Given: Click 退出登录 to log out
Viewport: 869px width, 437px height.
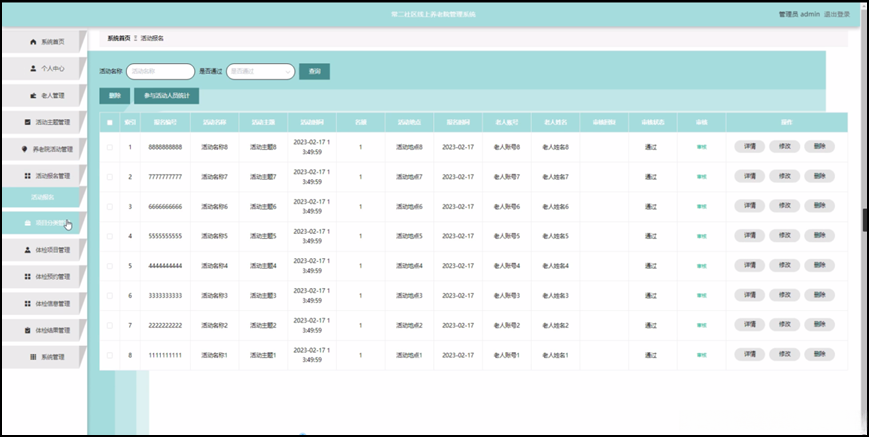Looking at the screenshot, I should pyautogui.click(x=837, y=14).
